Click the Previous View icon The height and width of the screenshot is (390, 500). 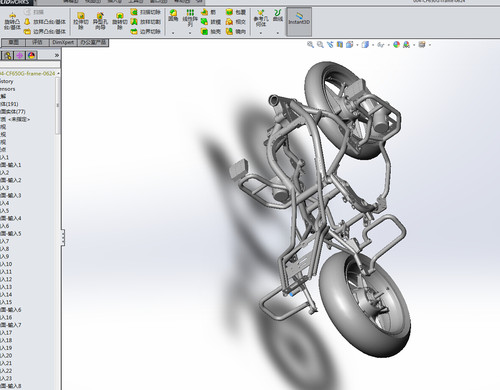tap(330, 44)
